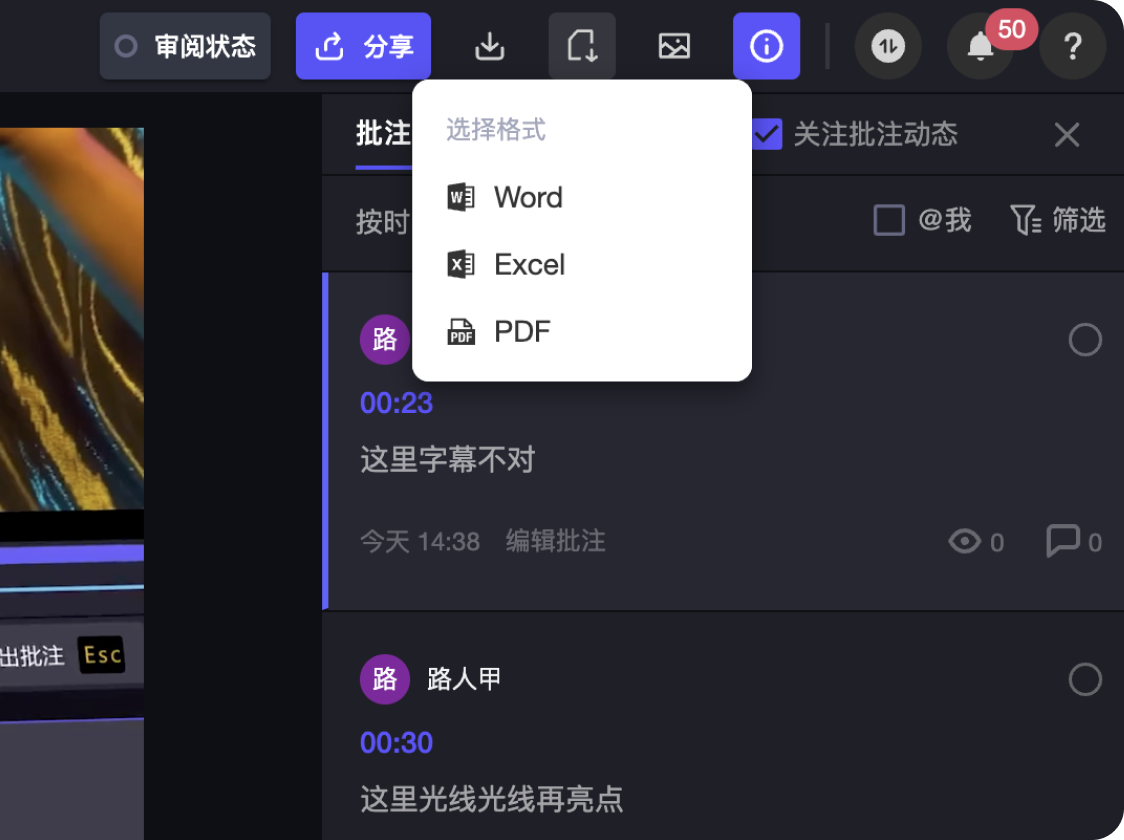Screen dimensions: 1124x840
Task: Jump to timestamp 00:23
Action: (396, 403)
